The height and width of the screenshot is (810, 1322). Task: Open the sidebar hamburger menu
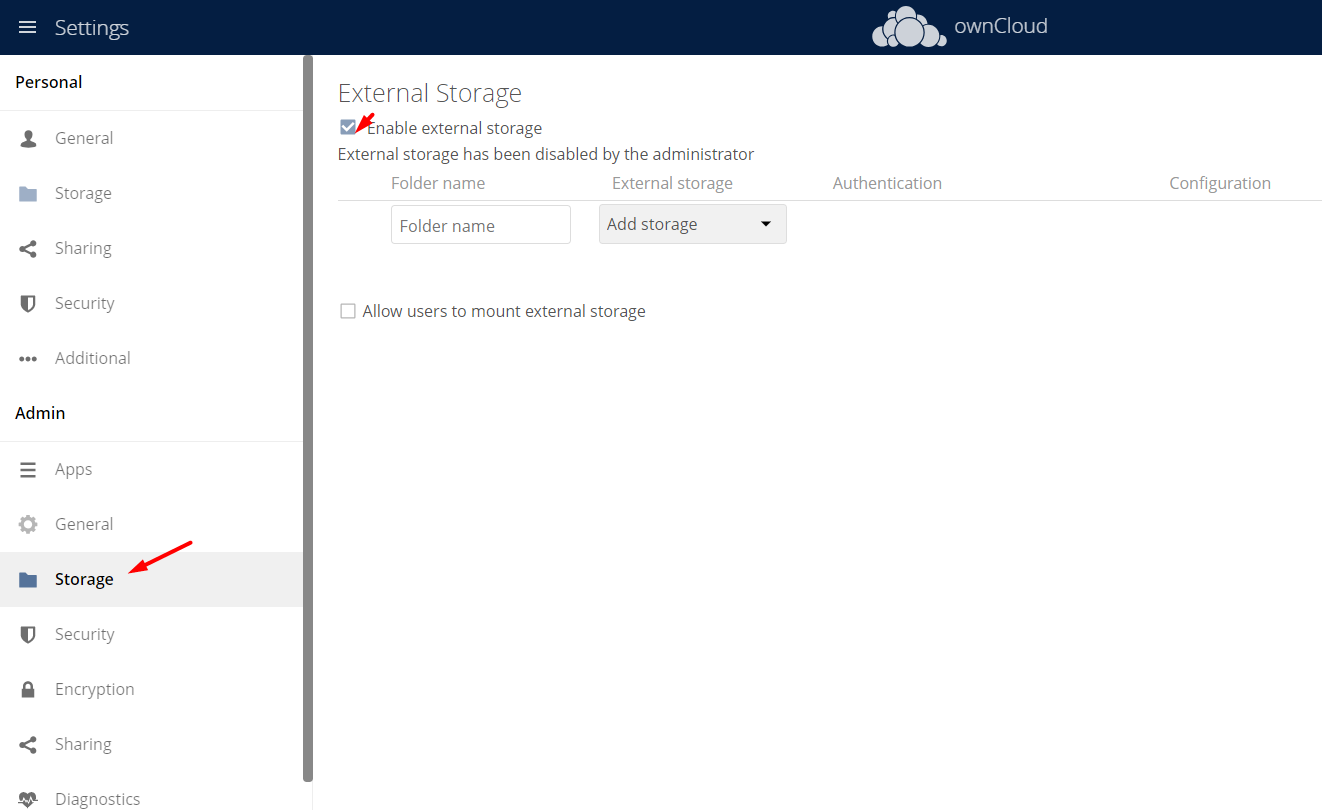coord(27,27)
